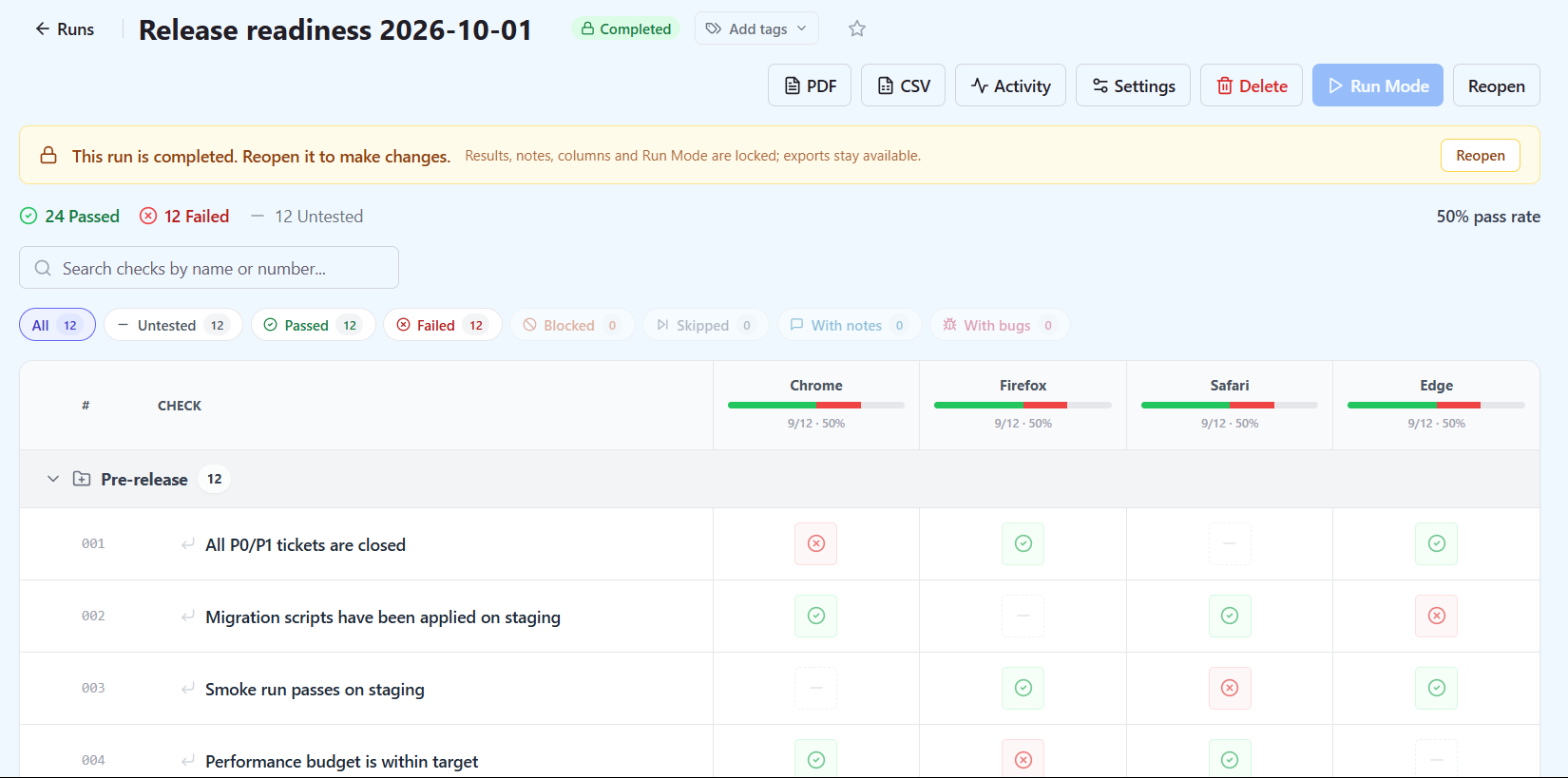Image resolution: width=1568 pixels, height=778 pixels.
Task: Open check 'Performance budget is within target'
Action: click(342, 761)
